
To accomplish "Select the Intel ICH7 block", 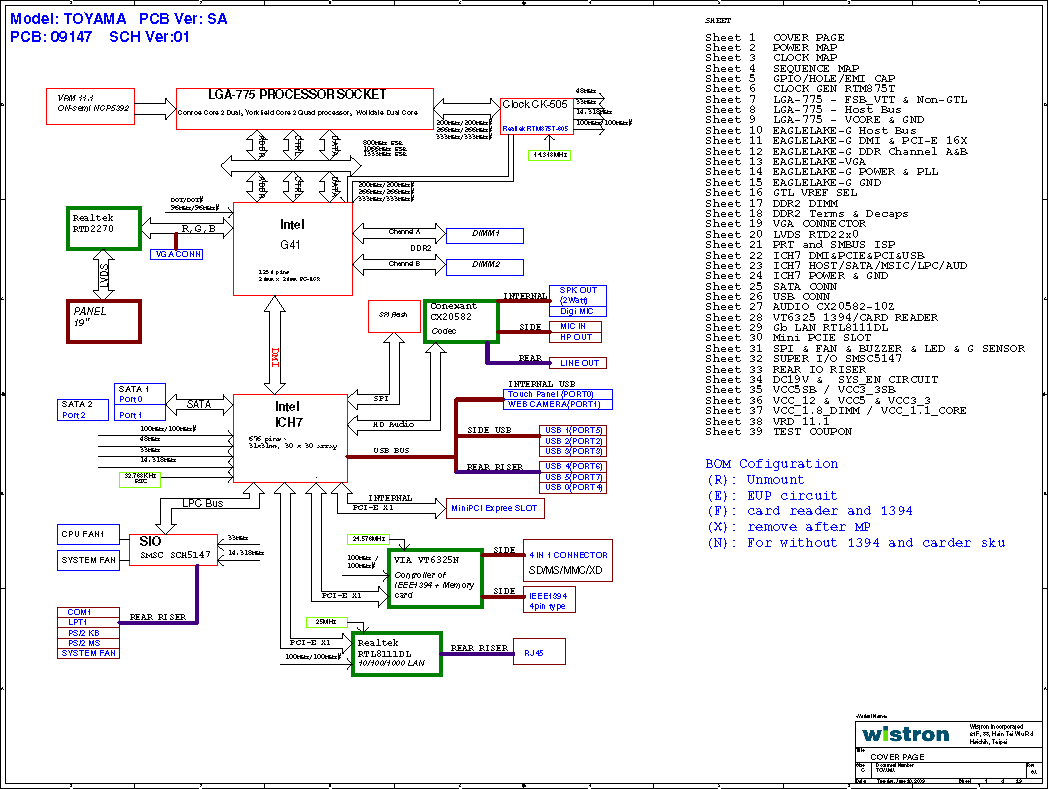I will pos(290,438).
